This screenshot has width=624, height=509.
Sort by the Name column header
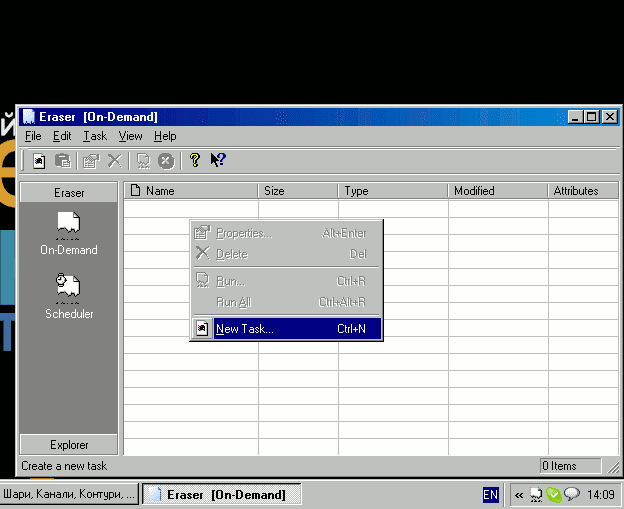(191, 191)
